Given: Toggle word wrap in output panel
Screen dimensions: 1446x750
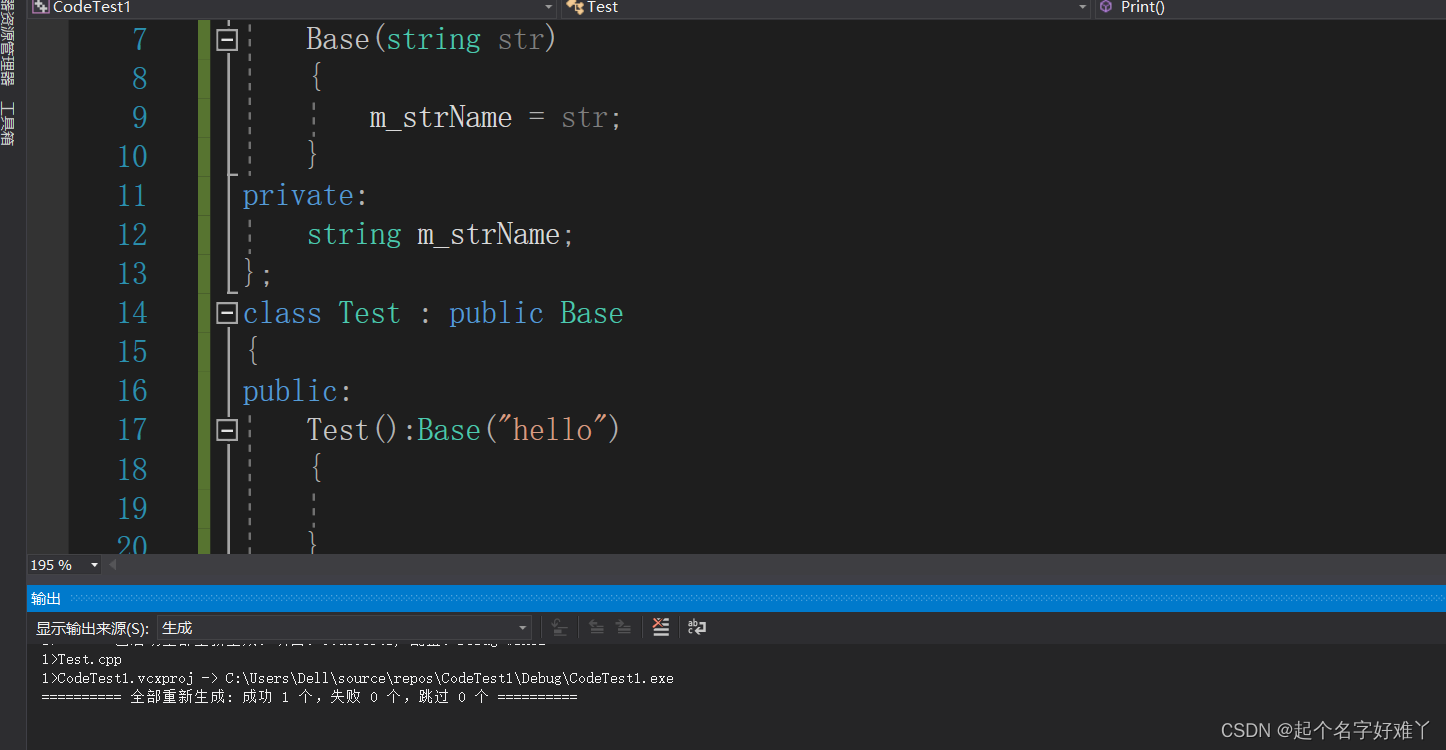Looking at the screenshot, I should click(x=697, y=627).
